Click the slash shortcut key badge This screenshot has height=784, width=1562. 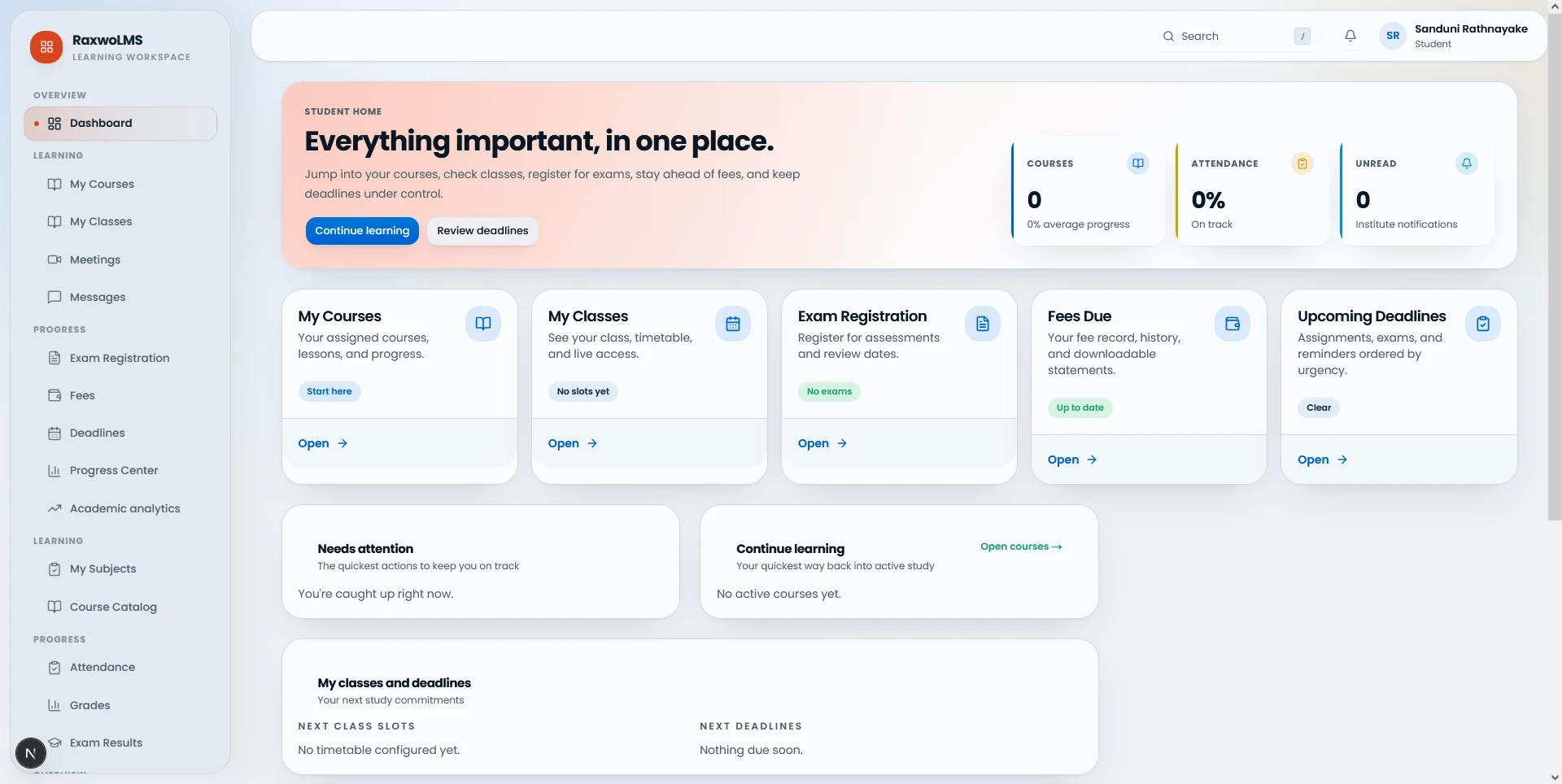pos(1302,37)
